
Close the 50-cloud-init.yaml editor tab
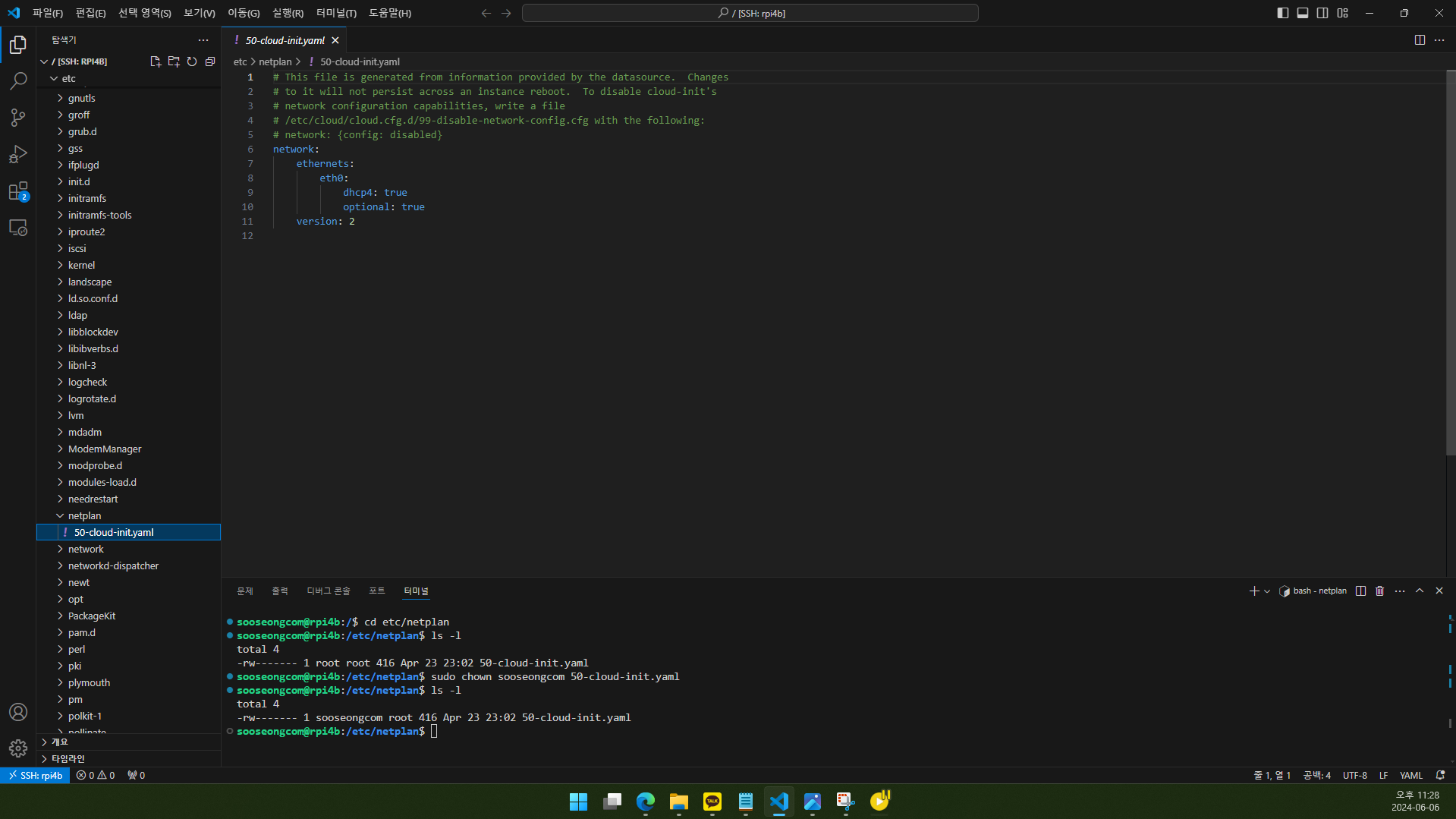coord(335,40)
